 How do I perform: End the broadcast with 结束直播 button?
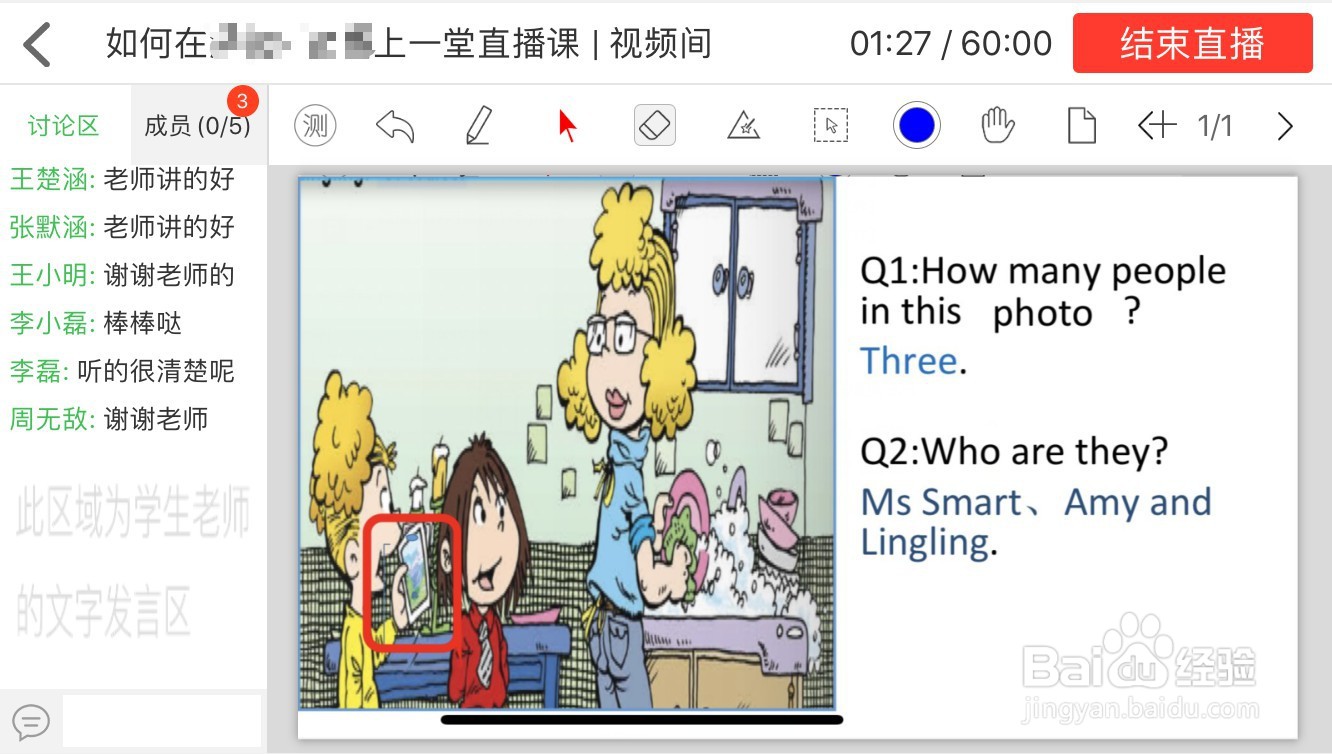click(x=1192, y=43)
